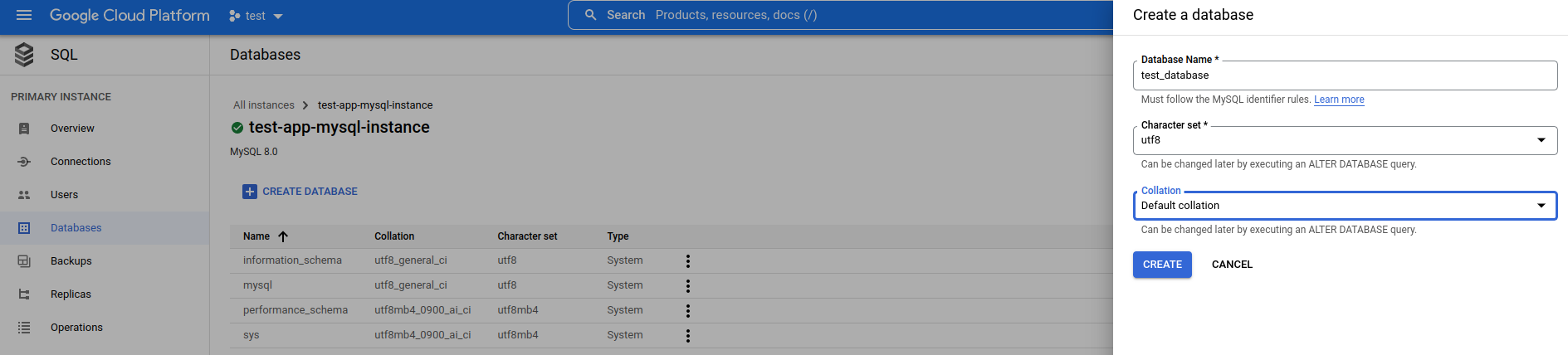The height and width of the screenshot is (355, 1568).
Task: Go to Users page
Action: pyautogui.click(x=64, y=195)
